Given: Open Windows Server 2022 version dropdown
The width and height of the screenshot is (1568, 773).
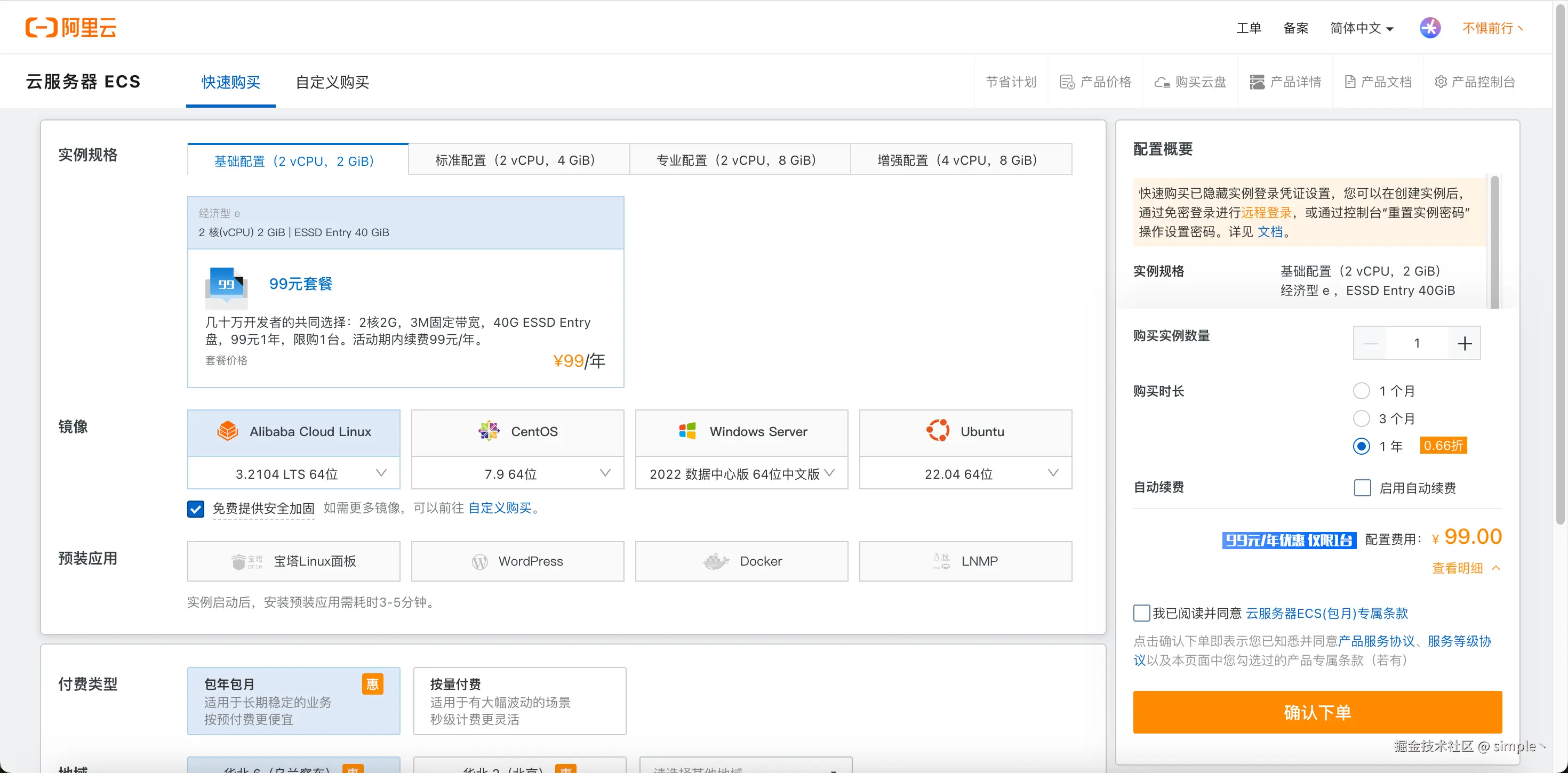Looking at the screenshot, I should click(741, 473).
